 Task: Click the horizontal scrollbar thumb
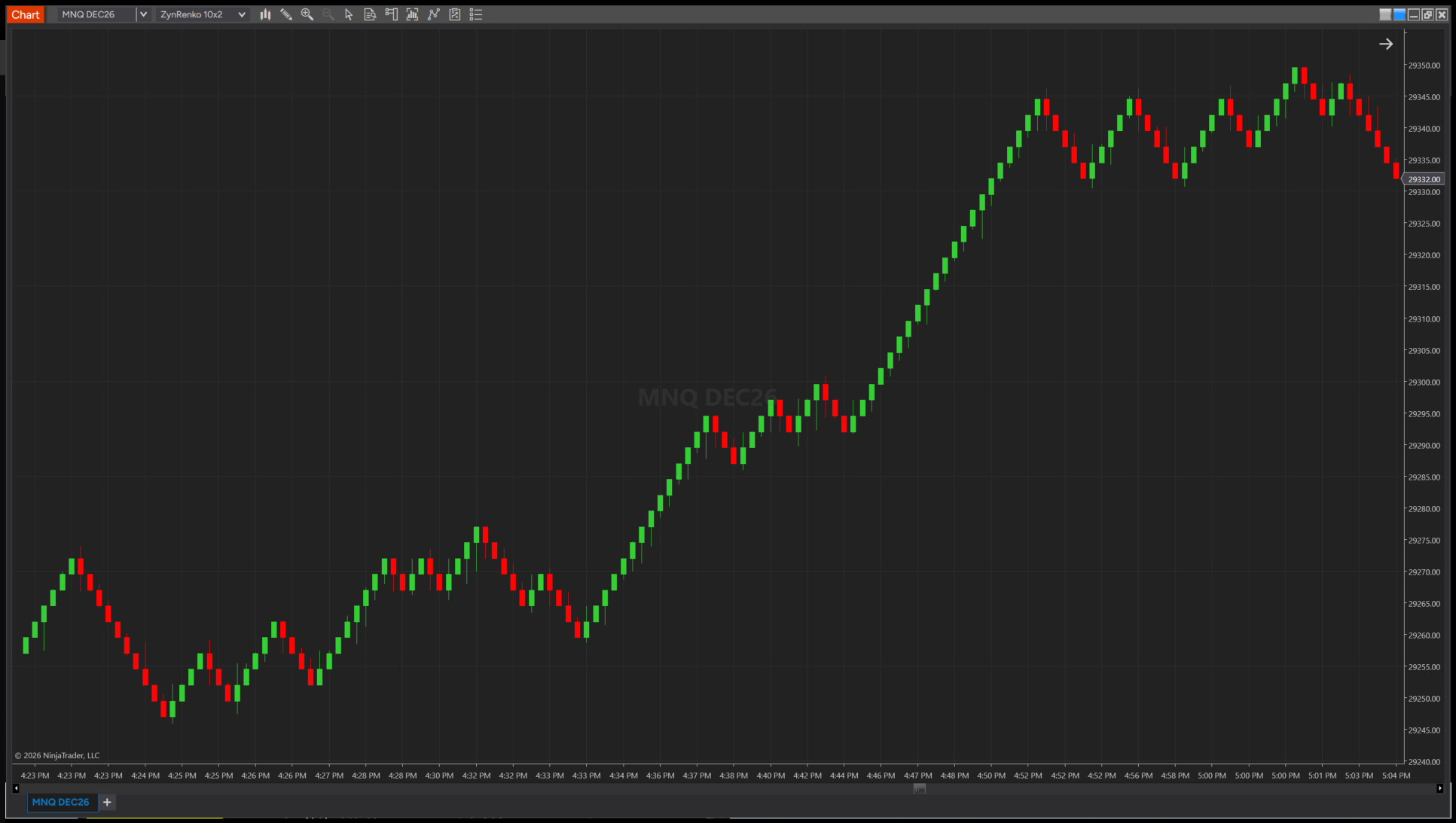click(x=919, y=788)
